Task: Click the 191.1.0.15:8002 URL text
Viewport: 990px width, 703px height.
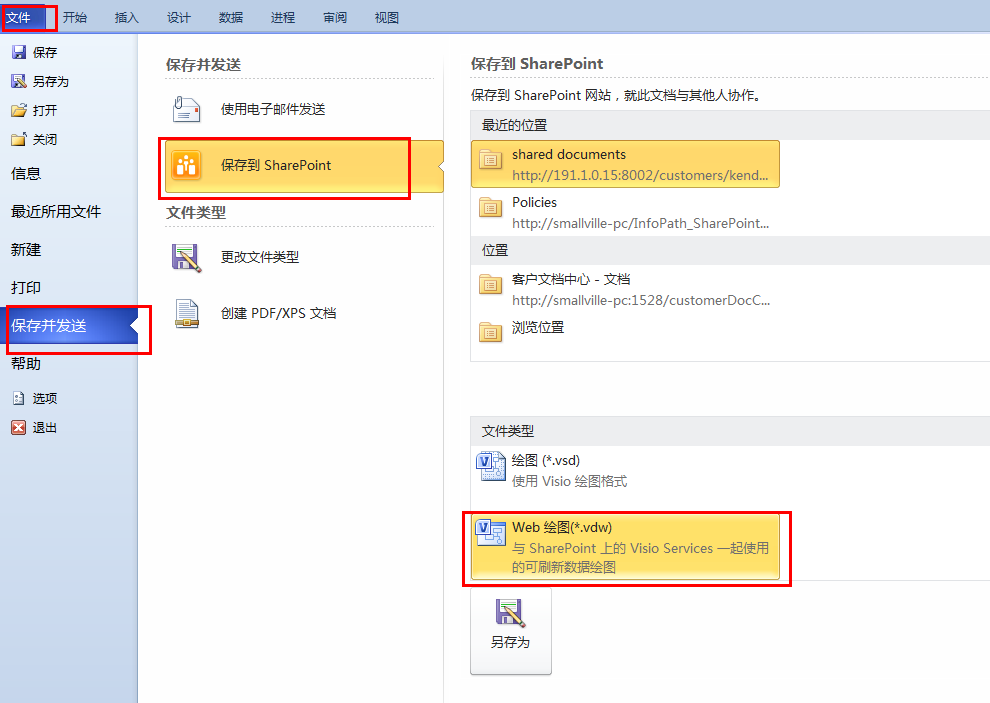Action: pos(640,176)
